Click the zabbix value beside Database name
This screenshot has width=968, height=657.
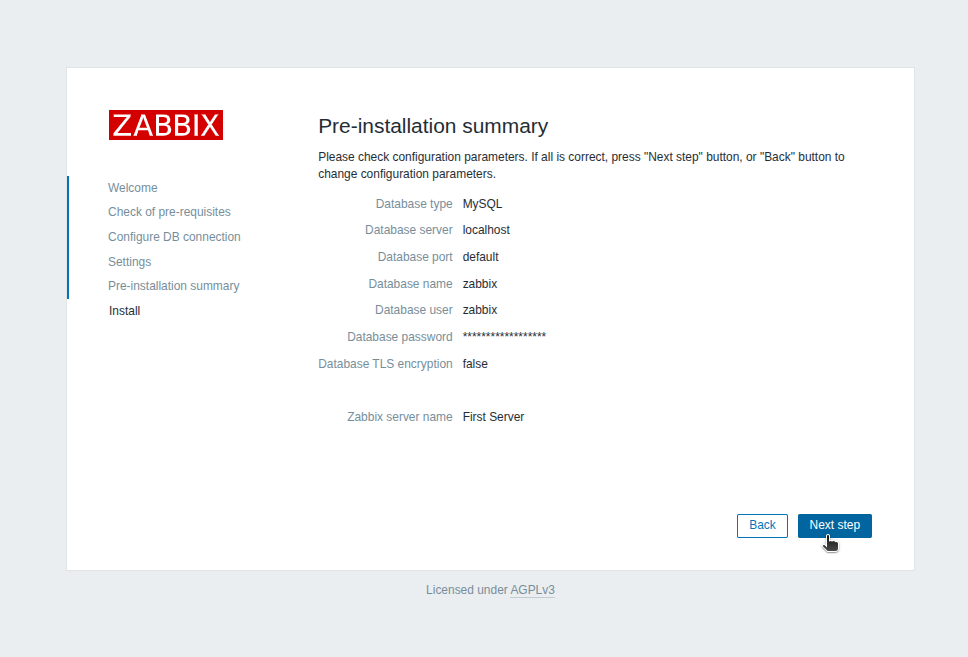480,284
